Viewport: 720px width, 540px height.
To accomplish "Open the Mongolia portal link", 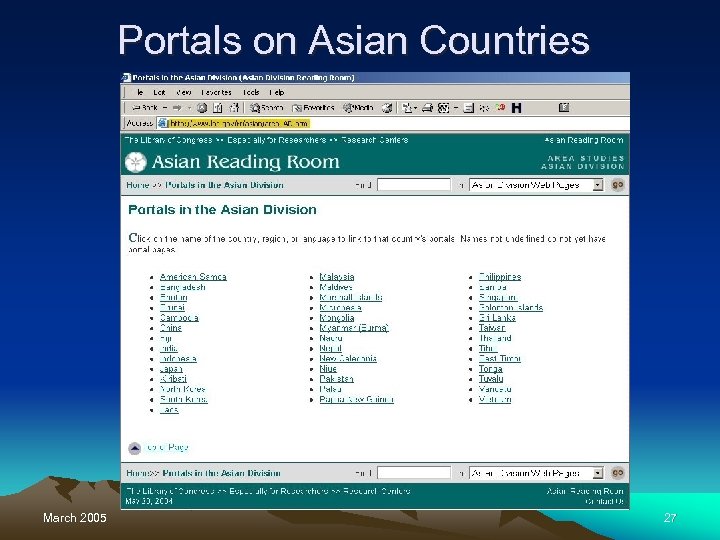I will (x=337, y=318).
